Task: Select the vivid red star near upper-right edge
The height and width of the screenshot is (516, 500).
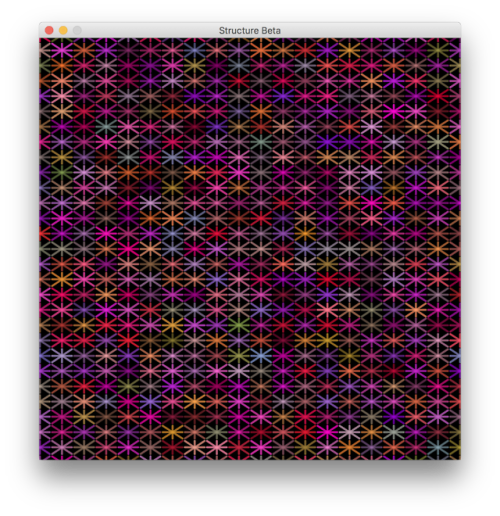Action: tap(438, 96)
